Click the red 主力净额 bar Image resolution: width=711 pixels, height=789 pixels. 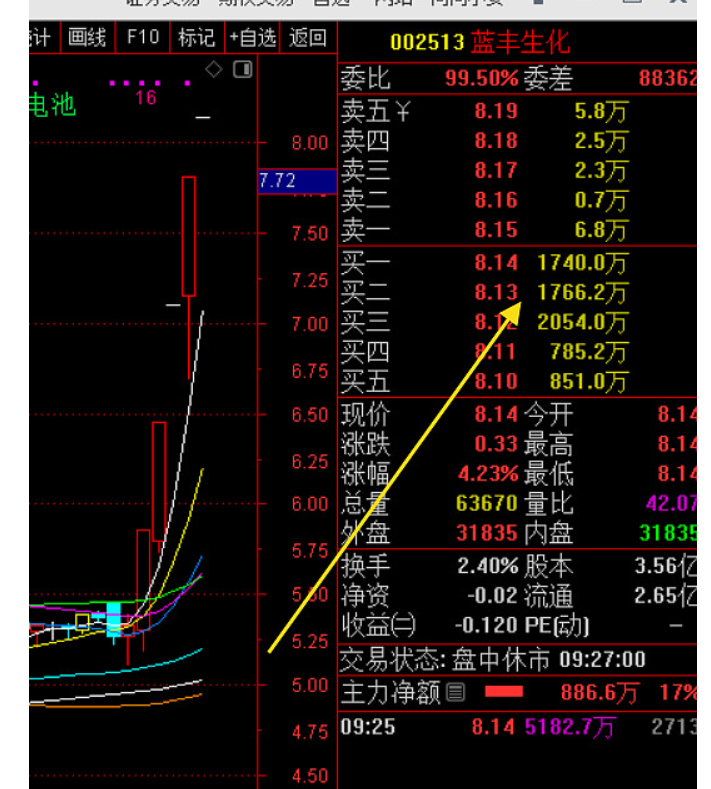(504, 692)
